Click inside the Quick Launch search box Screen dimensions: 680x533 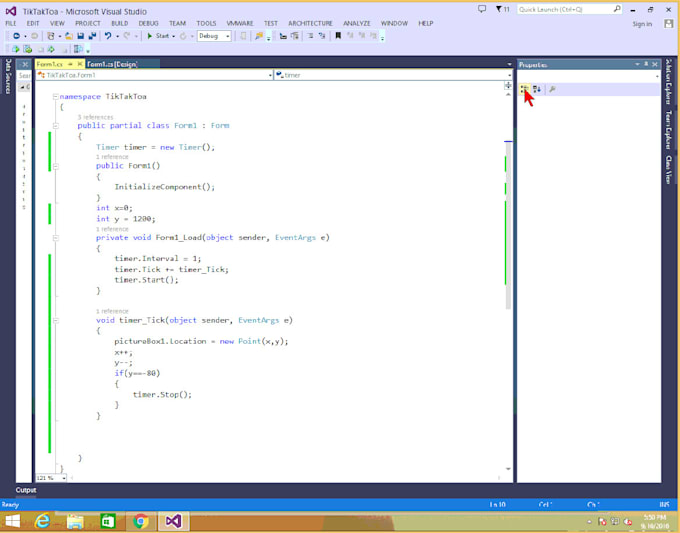tap(569, 9)
